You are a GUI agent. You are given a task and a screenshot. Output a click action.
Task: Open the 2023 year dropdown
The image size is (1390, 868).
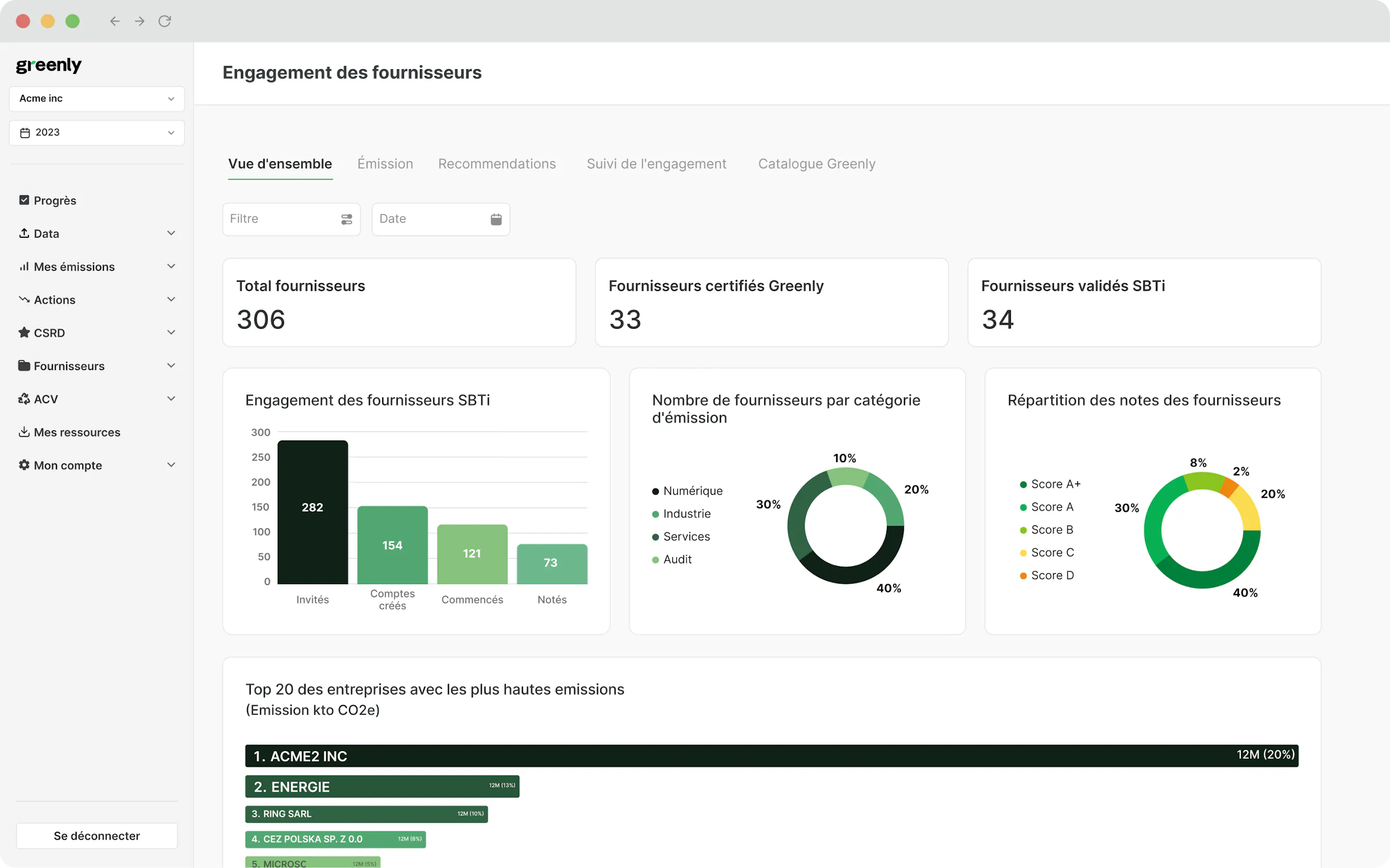(97, 133)
